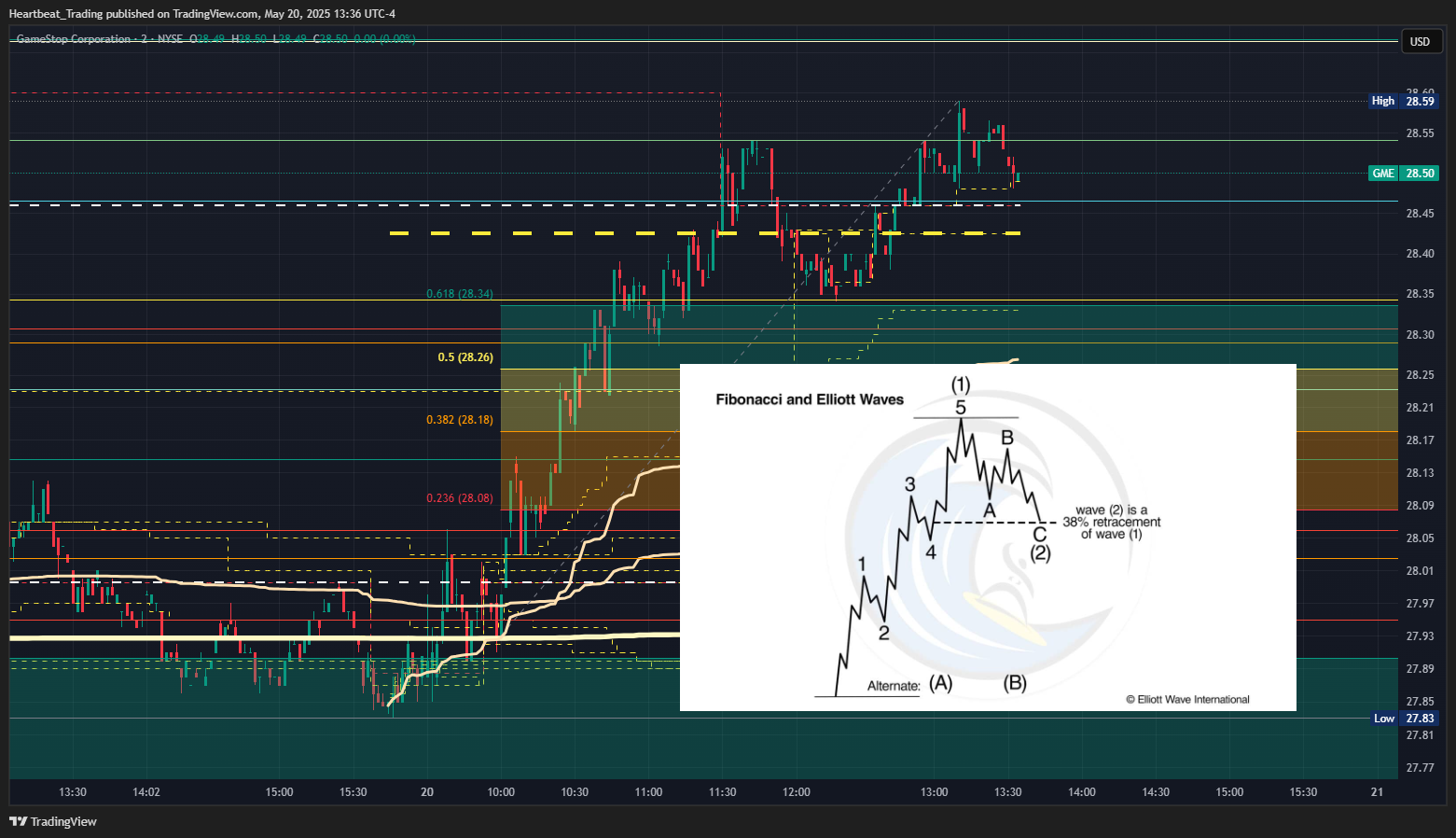Click the 27.93 price axis label
Screen dimensions: 1456x838
tap(1421, 636)
